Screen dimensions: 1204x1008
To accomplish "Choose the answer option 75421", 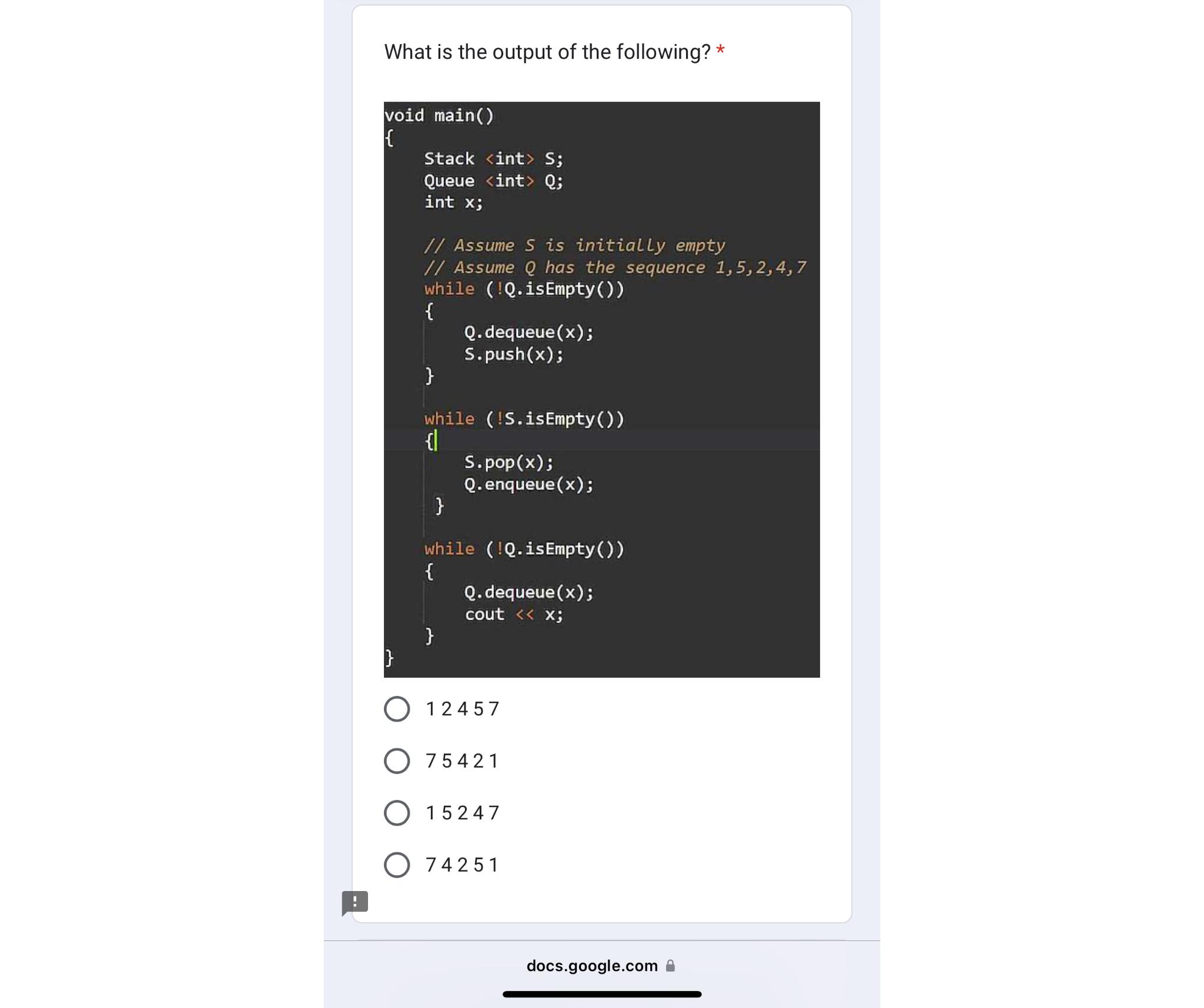I will pos(397,761).
